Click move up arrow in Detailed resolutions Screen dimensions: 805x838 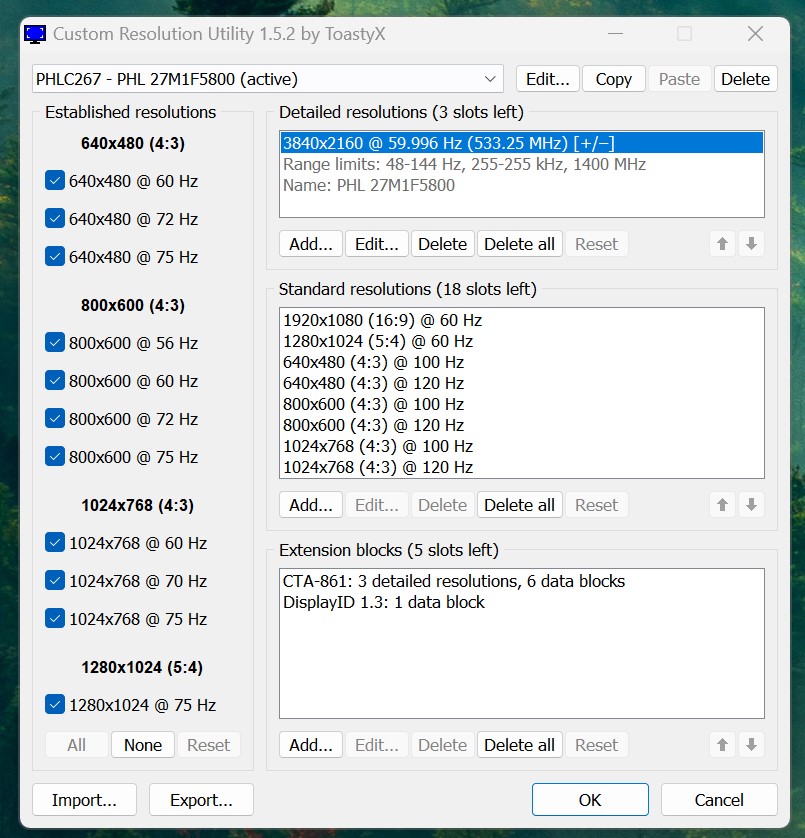pos(723,244)
